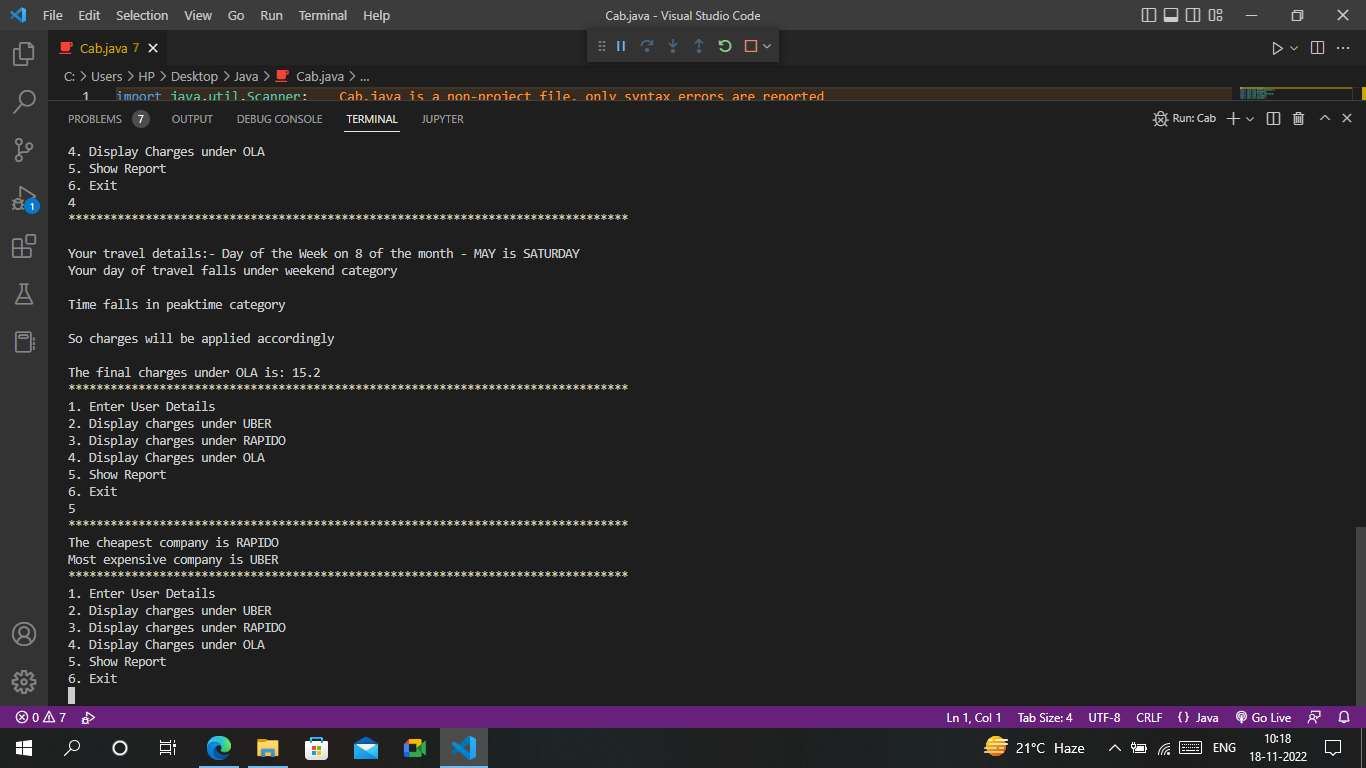Image resolution: width=1366 pixels, height=768 pixels.
Task: Open notifications via the bell icon
Action: point(1345,717)
